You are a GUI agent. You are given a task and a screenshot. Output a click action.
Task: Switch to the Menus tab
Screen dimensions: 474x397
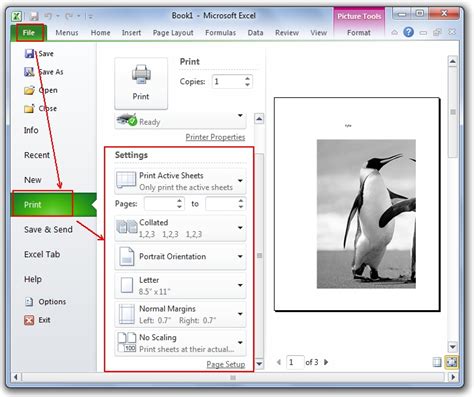[67, 33]
